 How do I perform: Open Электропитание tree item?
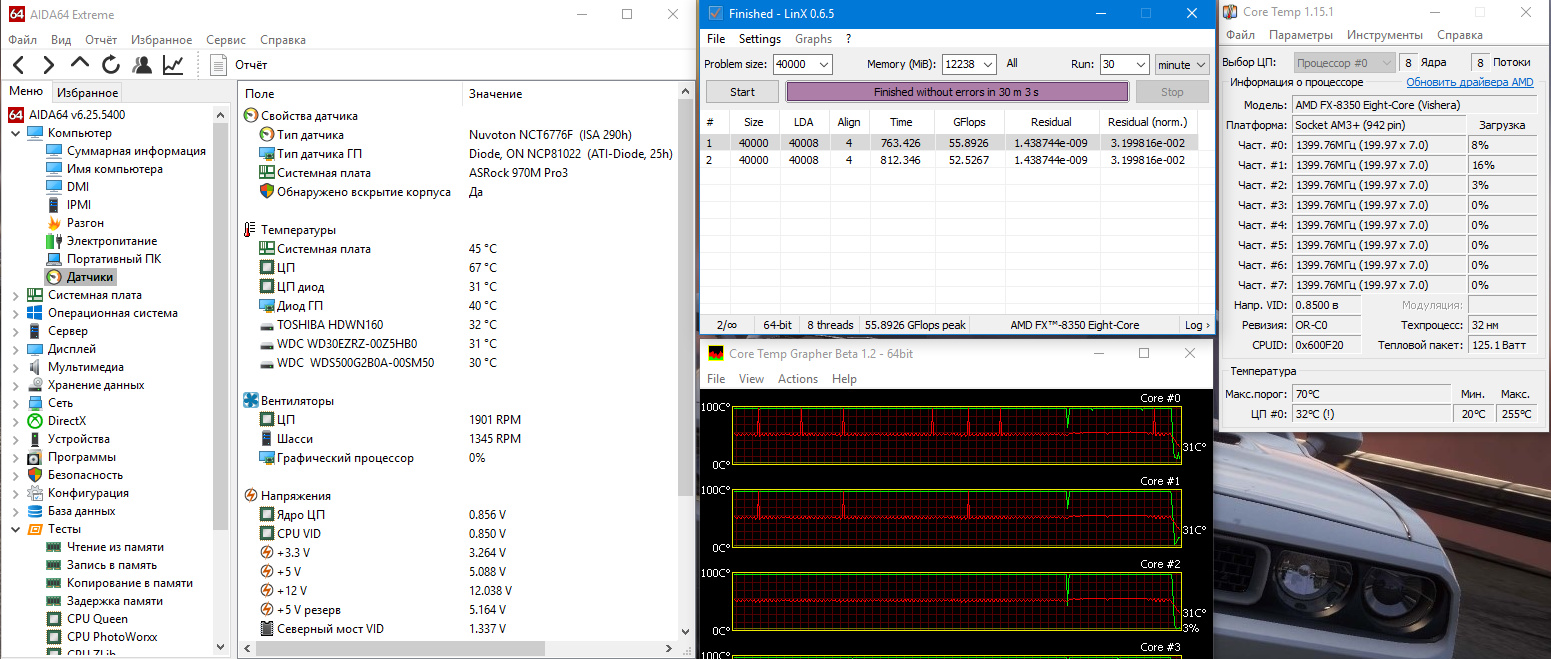tap(111, 241)
